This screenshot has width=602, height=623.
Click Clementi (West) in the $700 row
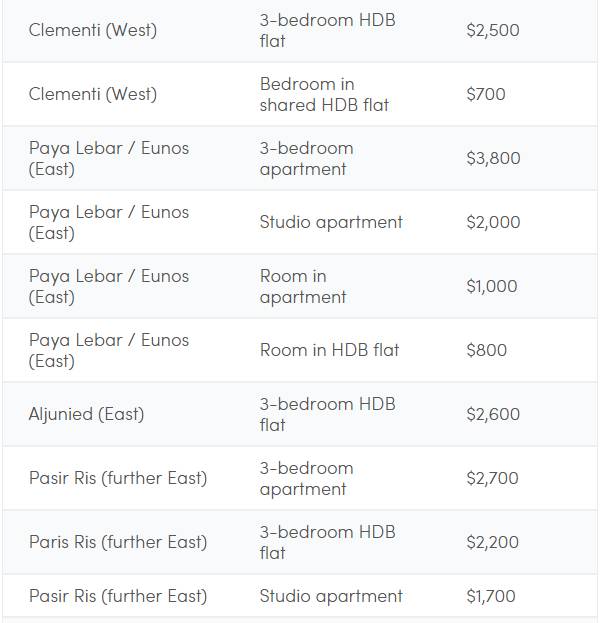point(93,94)
